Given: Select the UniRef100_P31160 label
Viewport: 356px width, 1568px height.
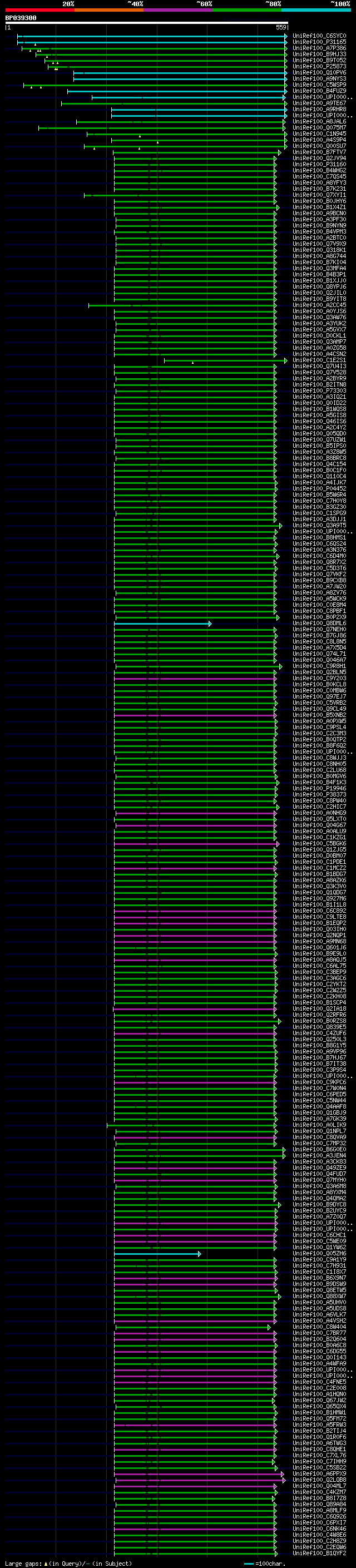Looking at the screenshot, I should pyautogui.click(x=319, y=164).
